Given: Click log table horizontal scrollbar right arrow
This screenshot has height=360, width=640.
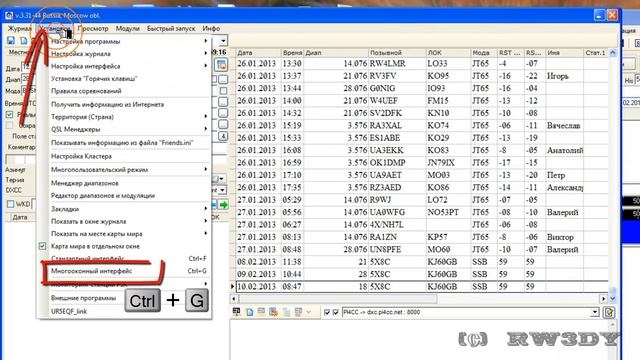Looking at the screenshot, I should coord(603,299).
